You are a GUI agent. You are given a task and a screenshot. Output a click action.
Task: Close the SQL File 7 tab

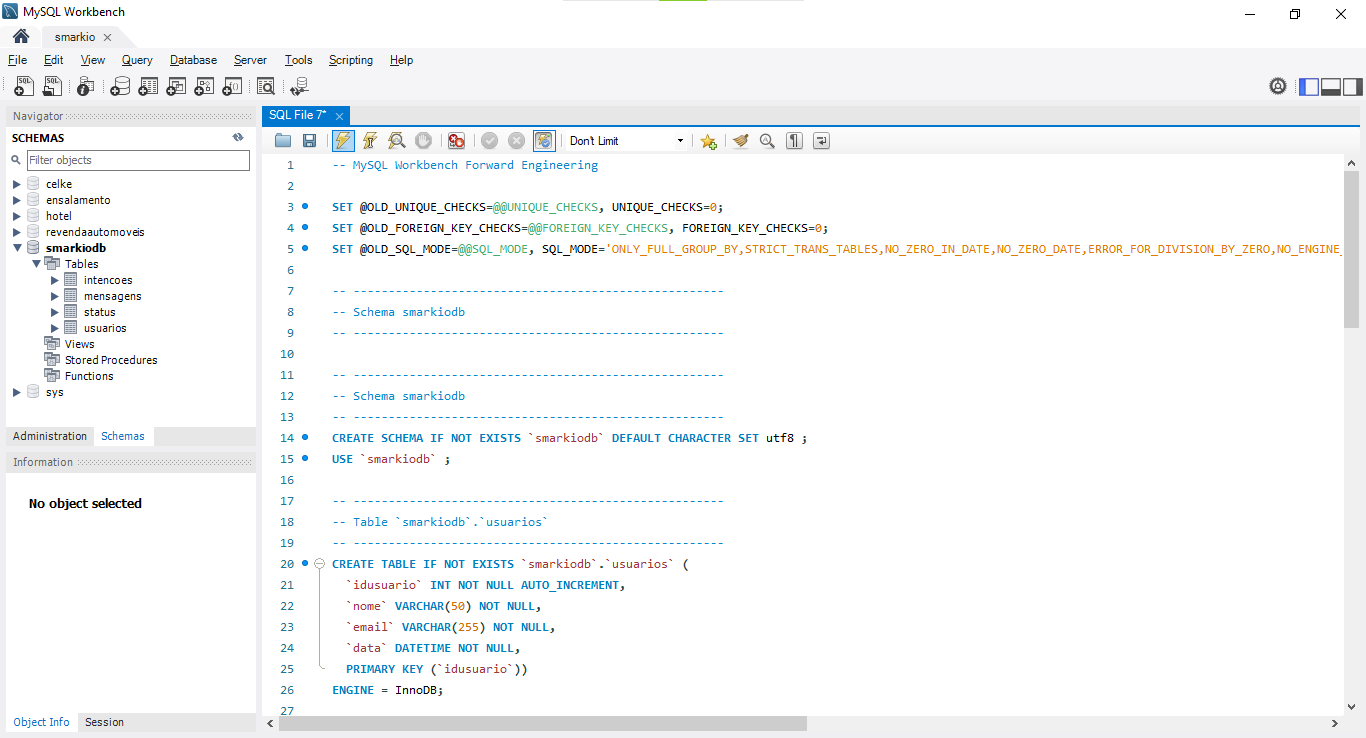pos(339,116)
